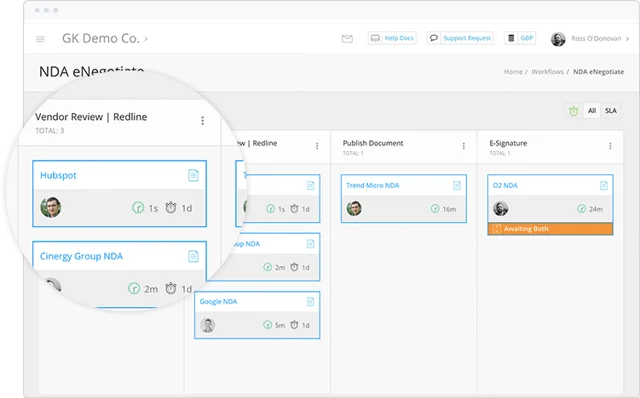The image size is (640, 398).
Task: Toggle the green alarm clock filter
Action: click(574, 111)
